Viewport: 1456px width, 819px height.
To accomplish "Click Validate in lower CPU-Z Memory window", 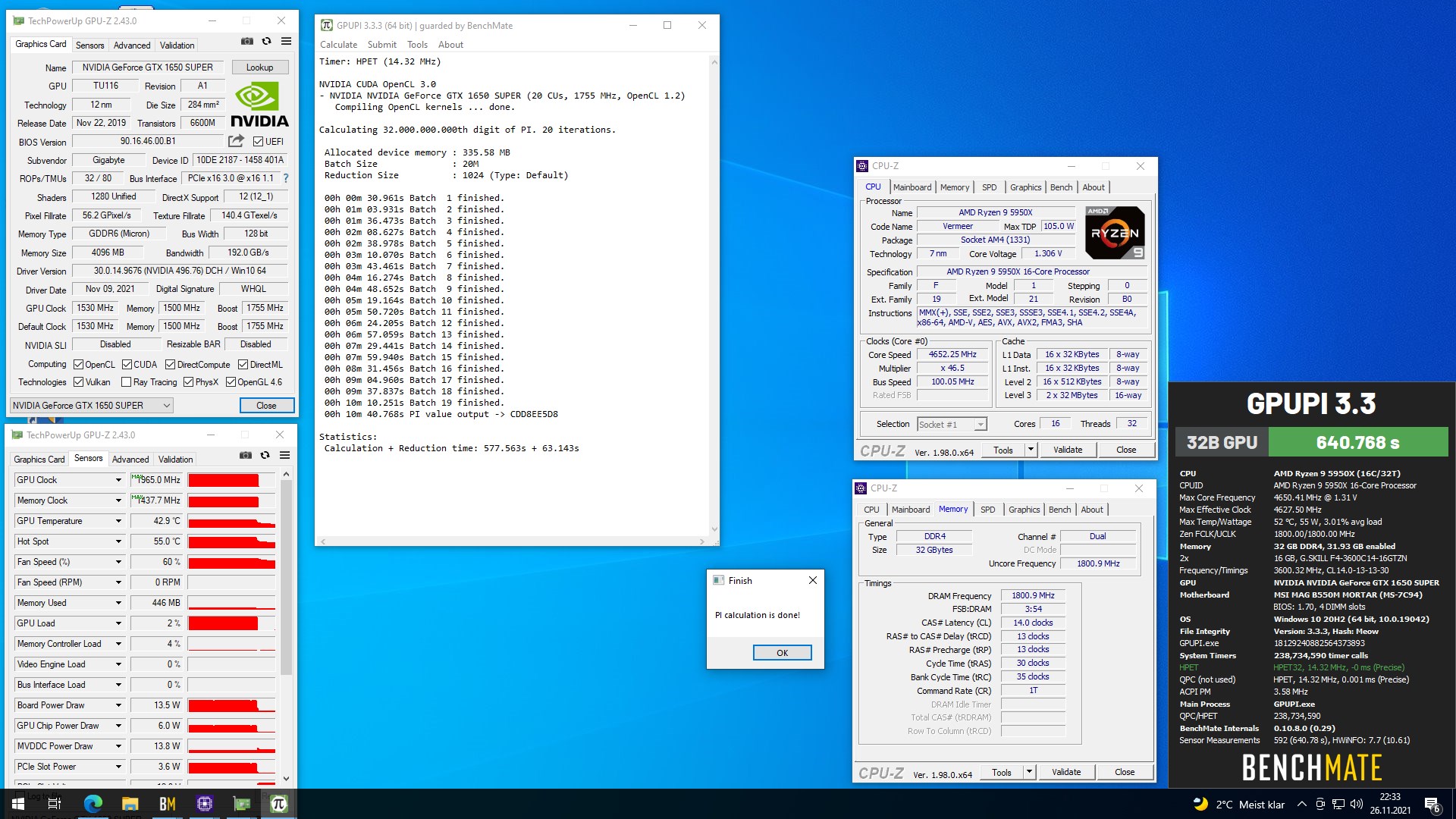I will pyautogui.click(x=1066, y=772).
